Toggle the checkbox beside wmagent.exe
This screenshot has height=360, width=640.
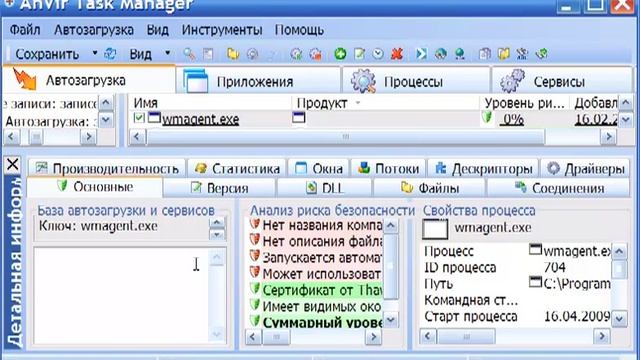(139, 118)
